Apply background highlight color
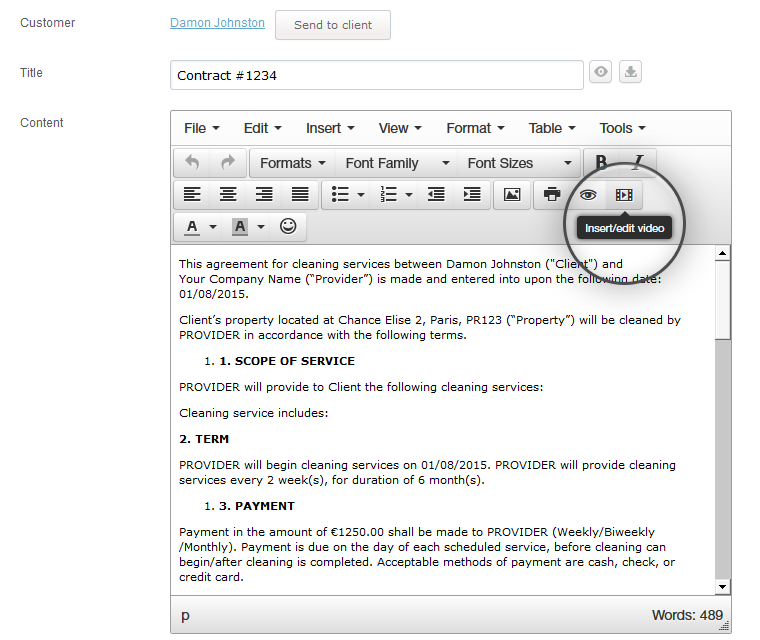This screenshot has height=640, width=760. (240, 227)
